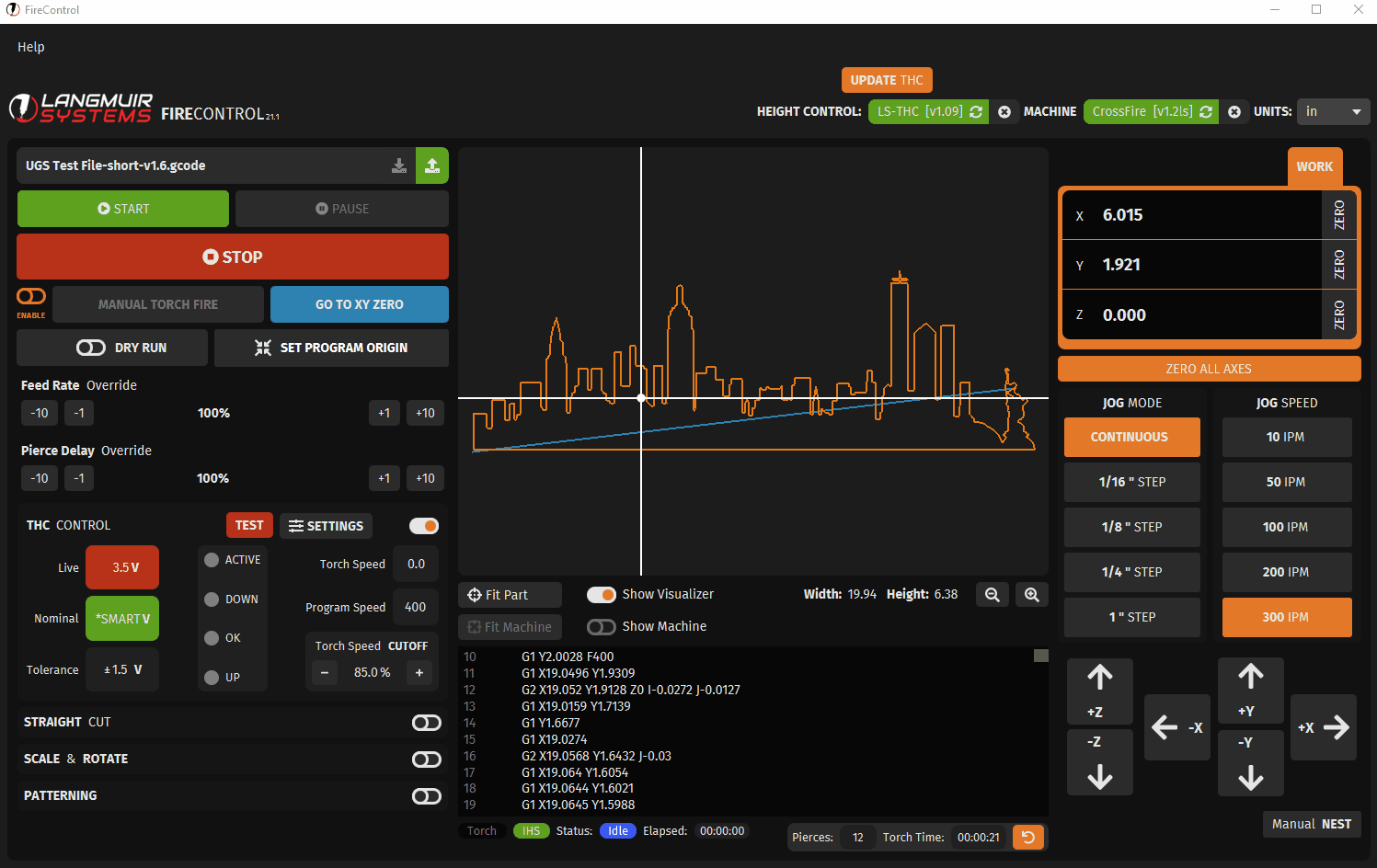Jog the -X left arrow
Image resolution: width=1377 pixels, height=868 pixels.
pyautogui.click(x=1177, y=727)
